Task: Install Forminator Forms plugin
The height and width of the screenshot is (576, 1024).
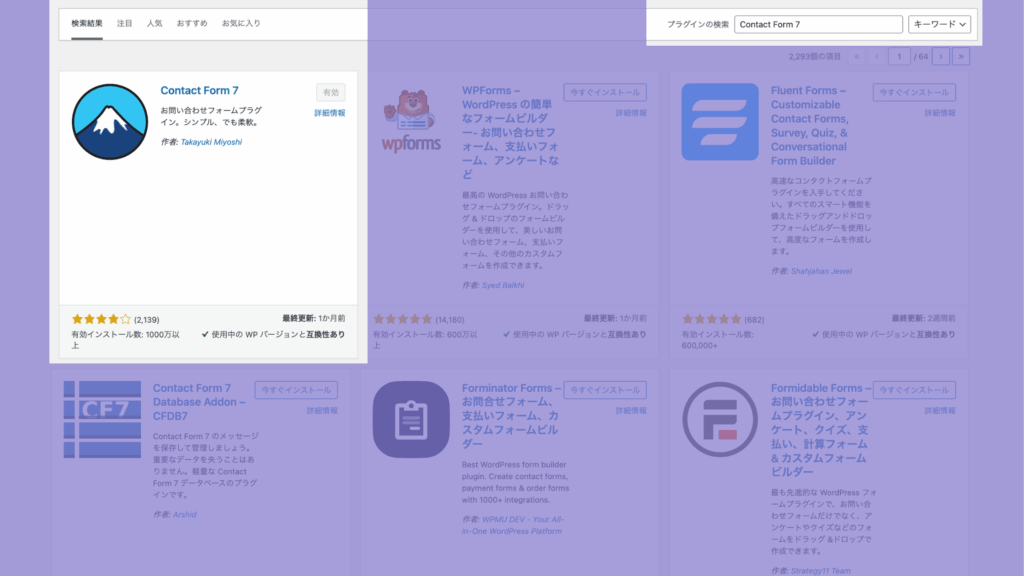Action: coord(605,390)
